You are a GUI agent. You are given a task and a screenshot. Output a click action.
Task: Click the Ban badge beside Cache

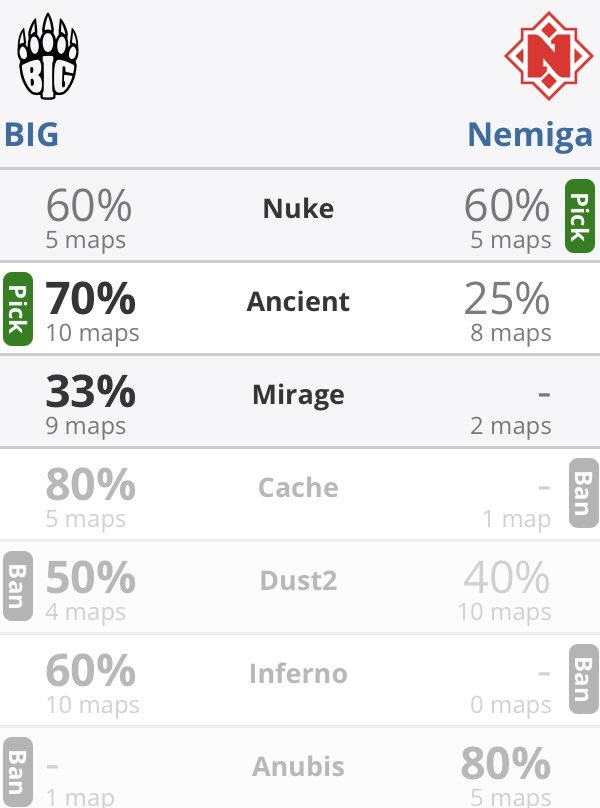(x=584, y=493)
